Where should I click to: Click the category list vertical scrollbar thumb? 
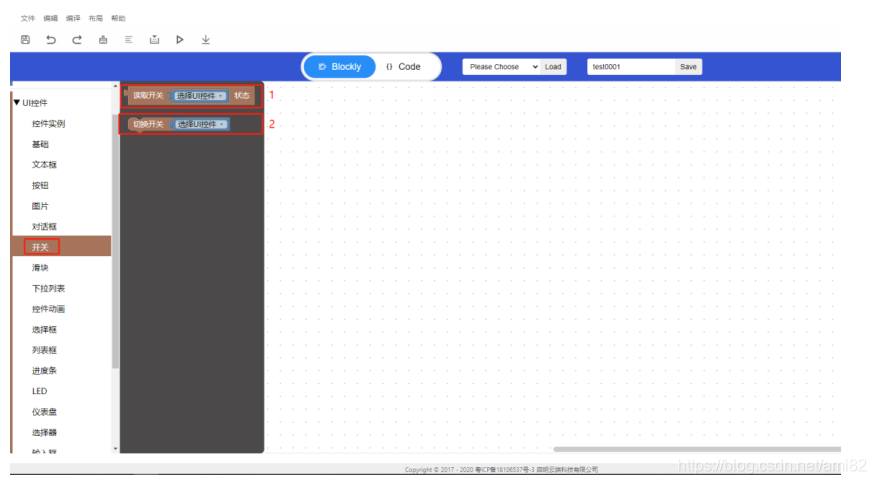point(116,241)
